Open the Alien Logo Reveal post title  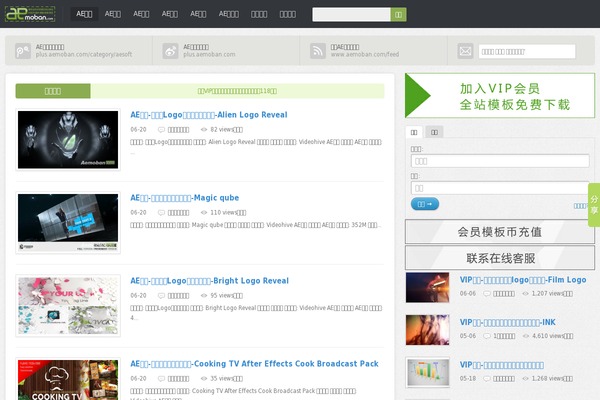209,115
